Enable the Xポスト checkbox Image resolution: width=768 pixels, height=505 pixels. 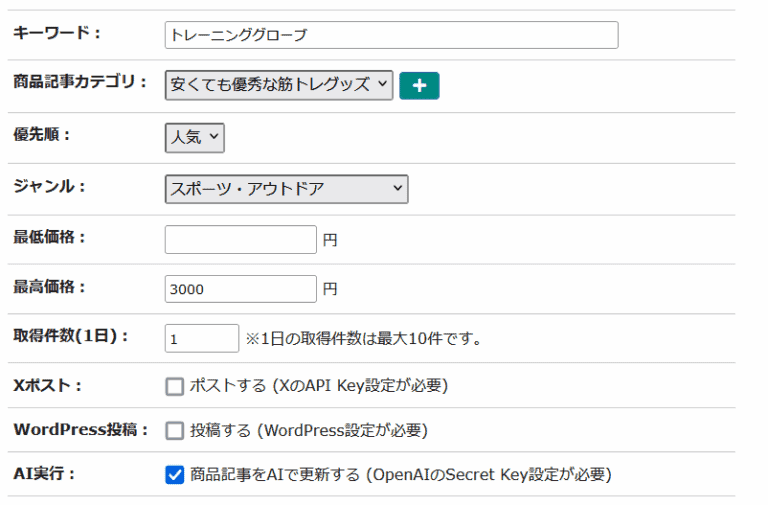[175, 386]
